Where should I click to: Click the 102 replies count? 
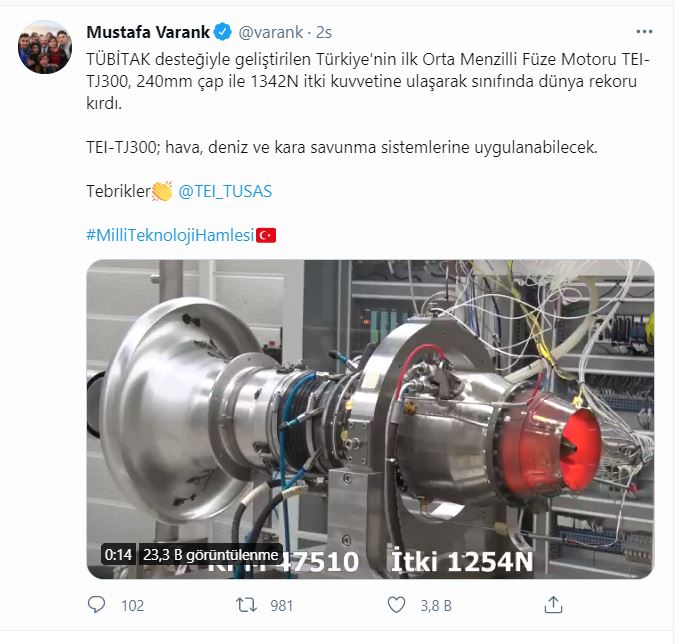pyautogui.click(x=132, y=606)
